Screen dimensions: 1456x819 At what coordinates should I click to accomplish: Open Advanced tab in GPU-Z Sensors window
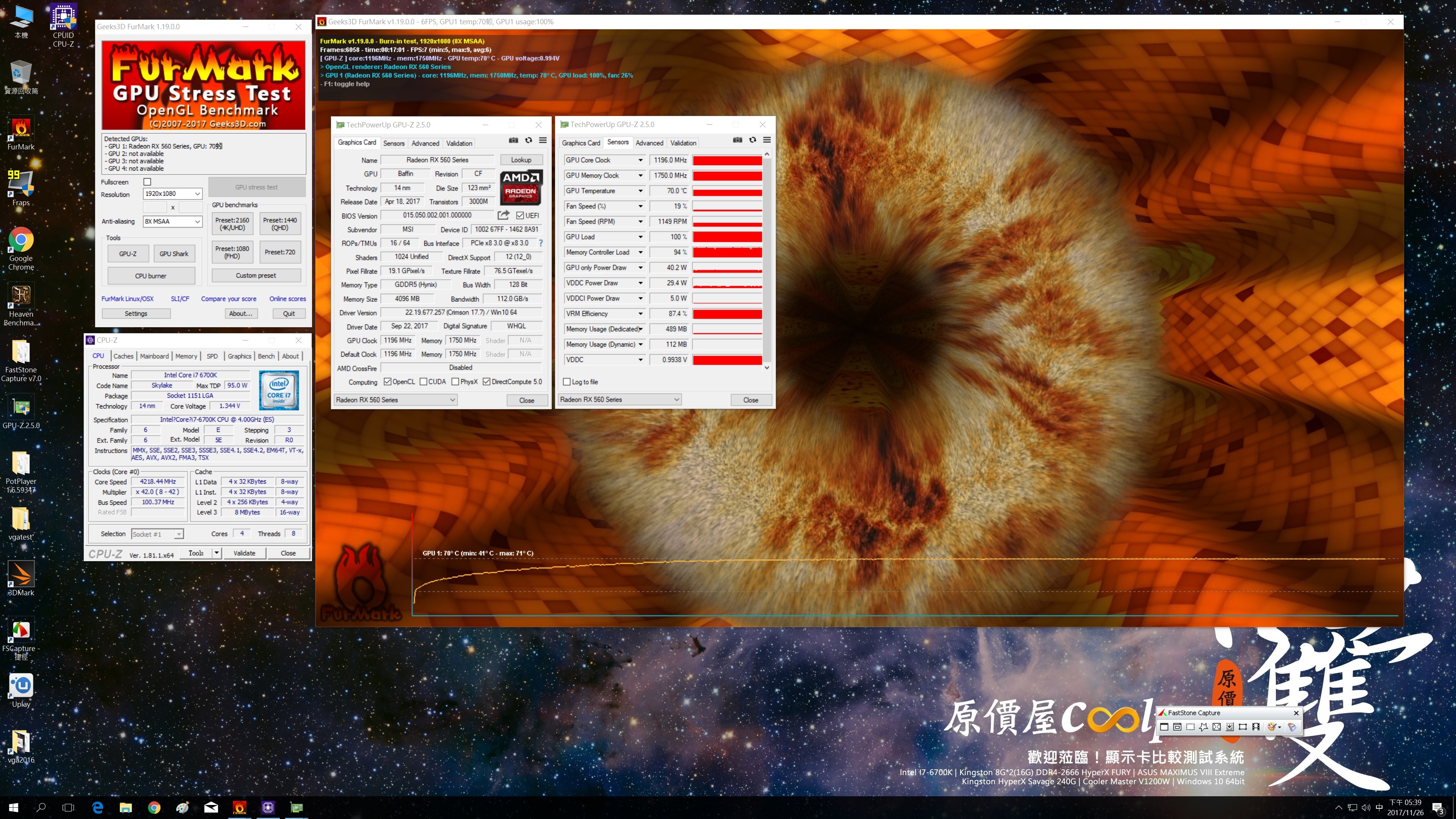click(650, 143)
